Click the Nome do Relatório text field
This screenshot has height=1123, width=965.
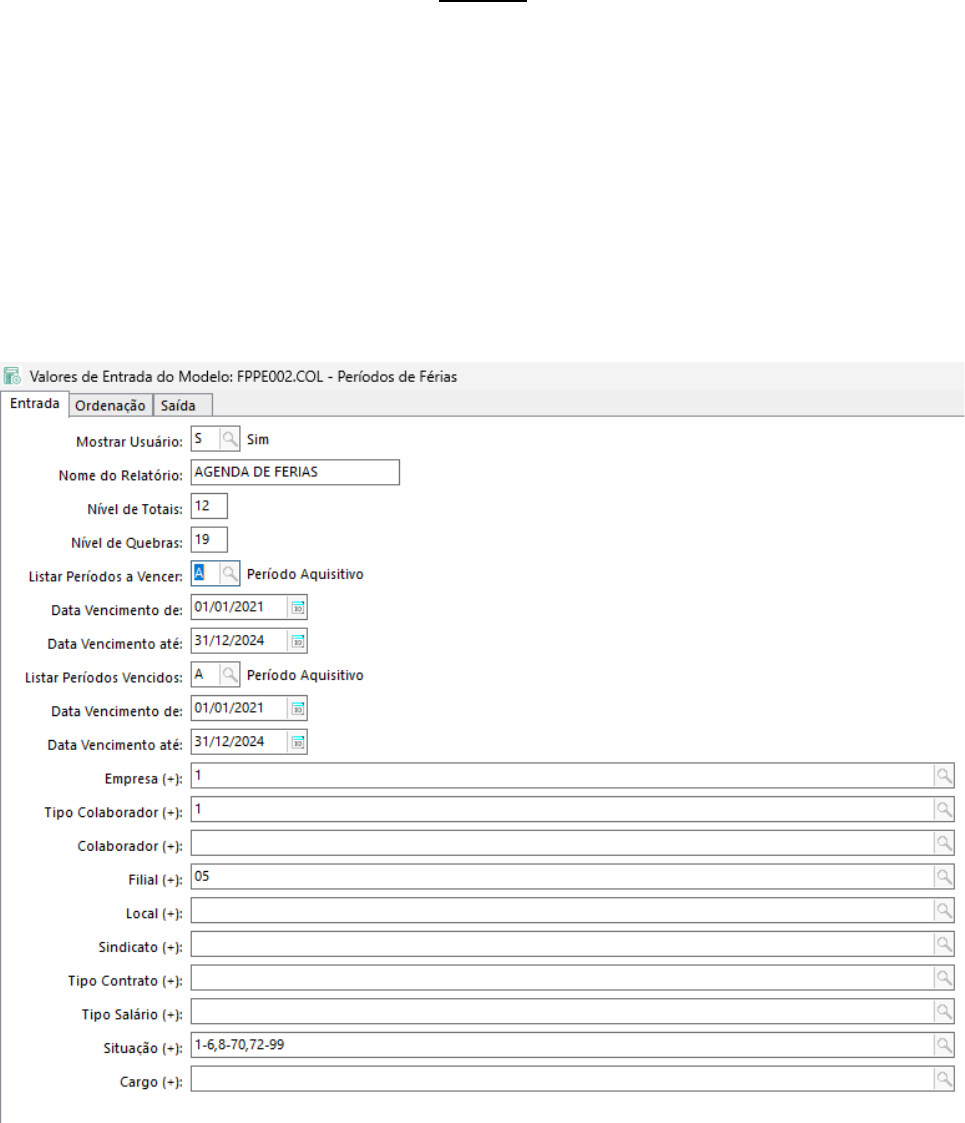point(294,473)
